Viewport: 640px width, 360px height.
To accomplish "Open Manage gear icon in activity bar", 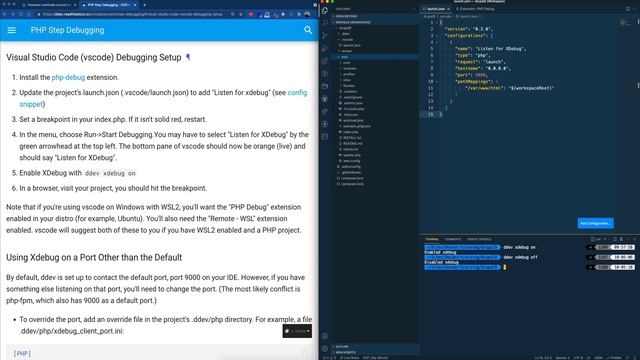I will 325,349.
